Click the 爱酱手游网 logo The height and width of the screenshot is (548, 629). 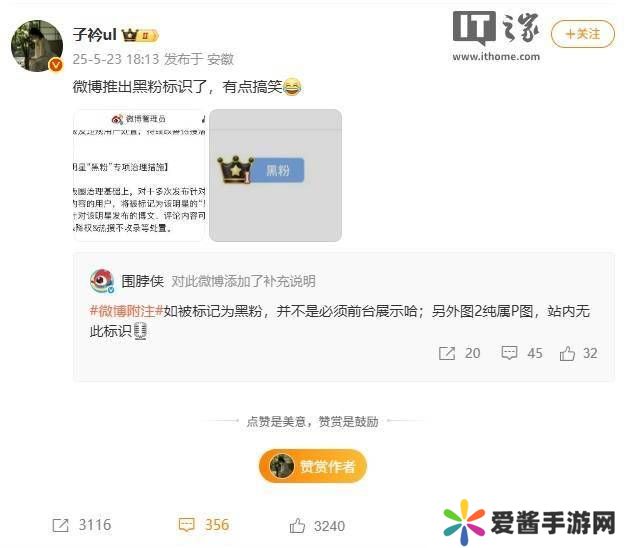529,522
